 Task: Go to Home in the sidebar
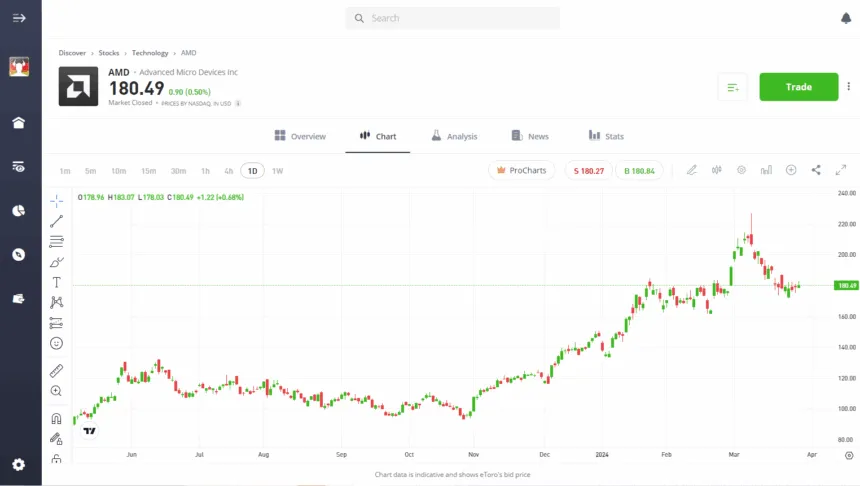[19, 122]
